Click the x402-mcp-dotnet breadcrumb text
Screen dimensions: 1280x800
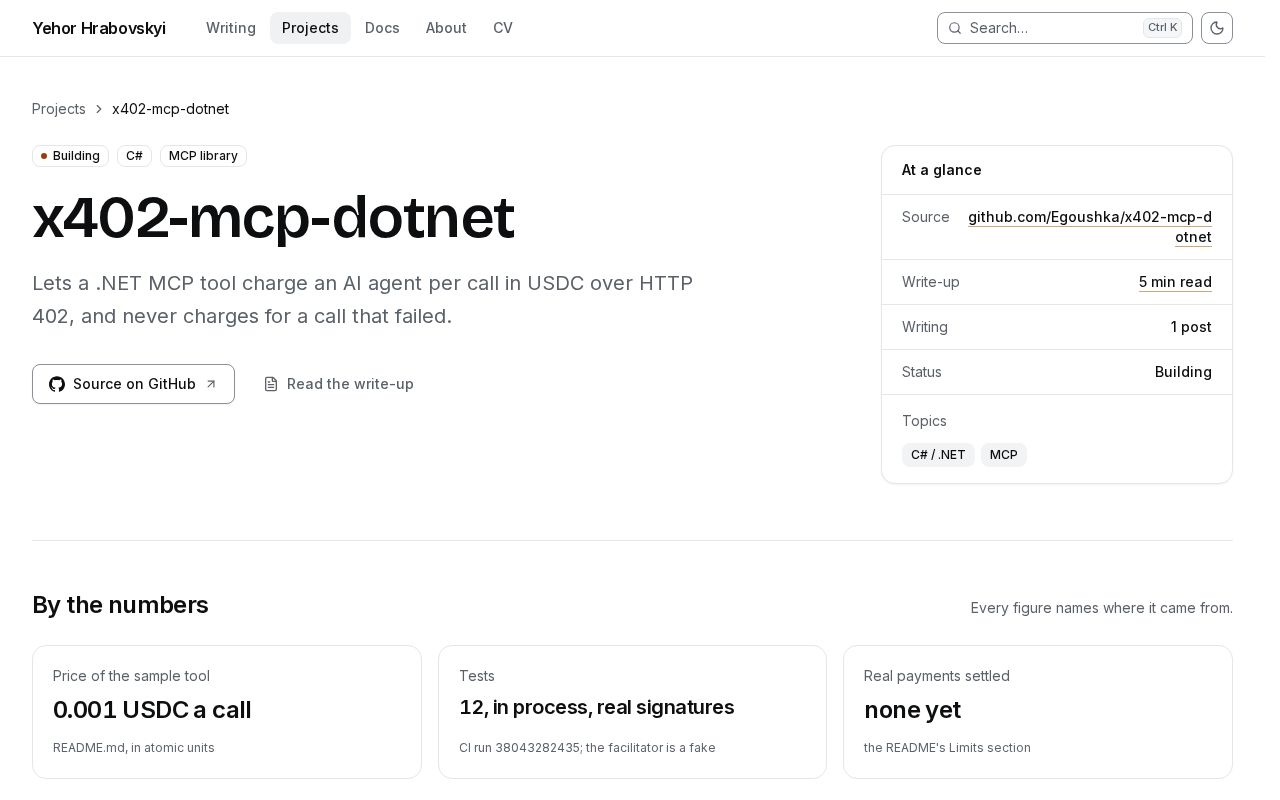tap(170, 109)
